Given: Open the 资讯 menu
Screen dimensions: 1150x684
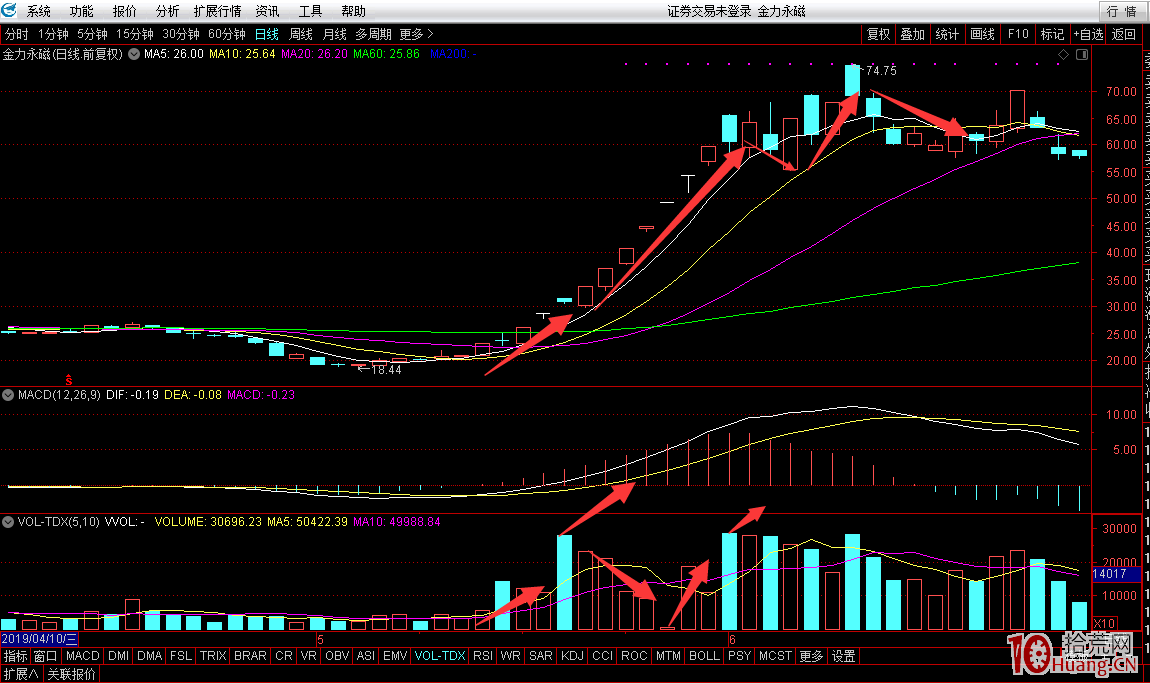Looking at the screenshot, I should [267, 11].
